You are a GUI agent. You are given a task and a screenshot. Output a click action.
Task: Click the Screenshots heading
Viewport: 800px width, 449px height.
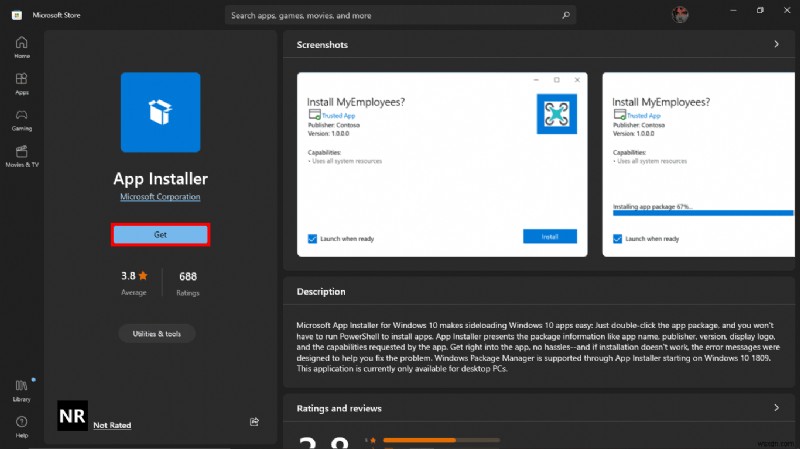click(322, 45)
